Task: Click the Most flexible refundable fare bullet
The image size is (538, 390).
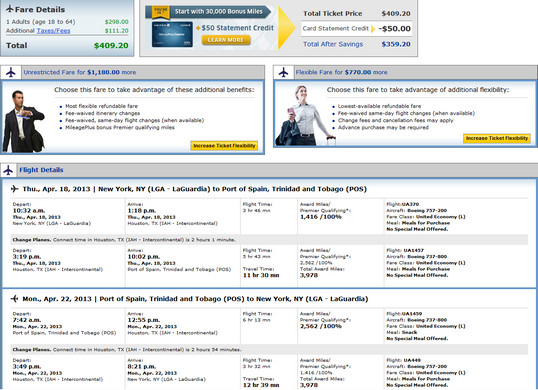Action: tap(102, 106)
